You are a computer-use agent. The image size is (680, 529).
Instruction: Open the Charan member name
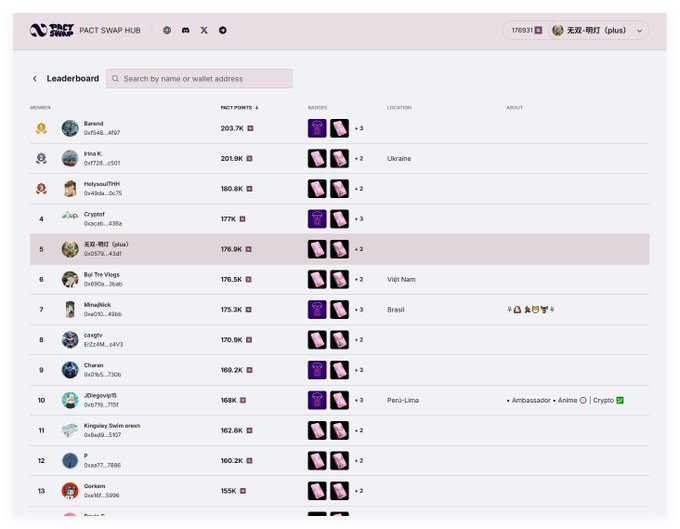pos(93,365)
